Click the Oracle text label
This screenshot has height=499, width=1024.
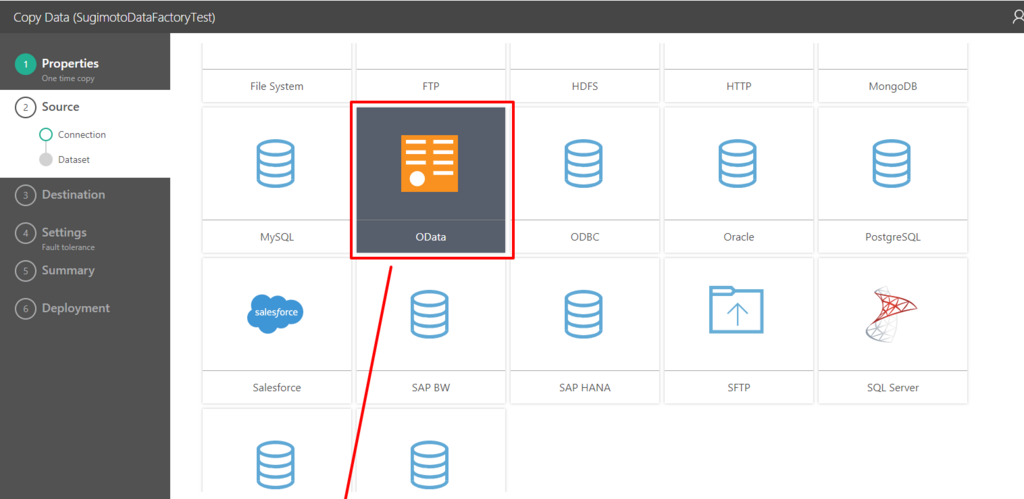(x=739, y=237)
